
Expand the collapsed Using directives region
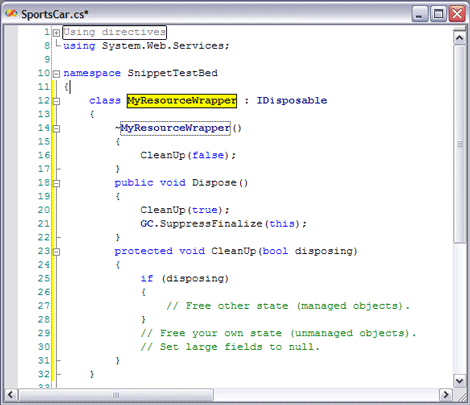[x=56, y=33]
